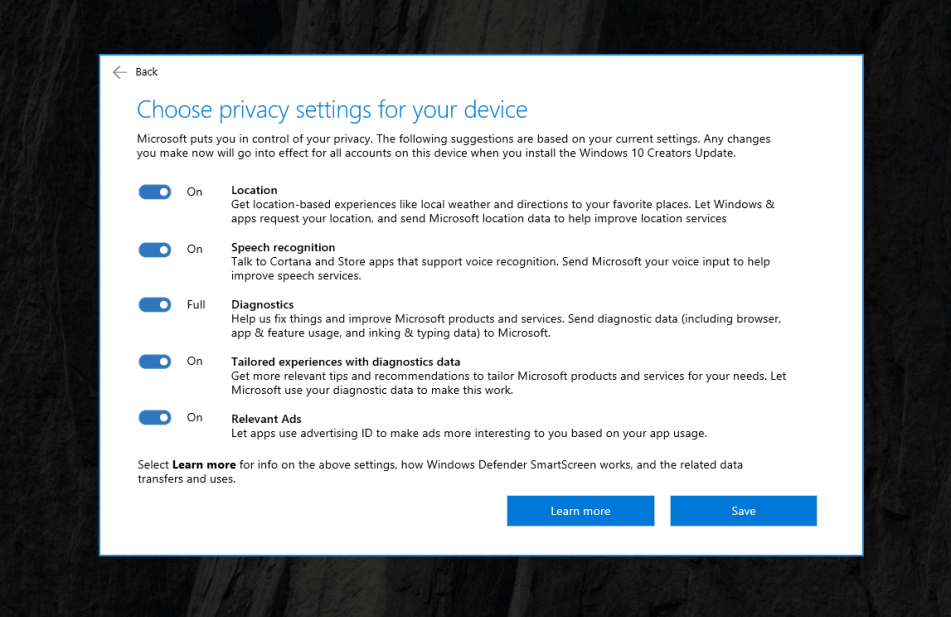The image size is (951, 617).
Task: Turn off the Location toggle
Action: tap(155, 192)
